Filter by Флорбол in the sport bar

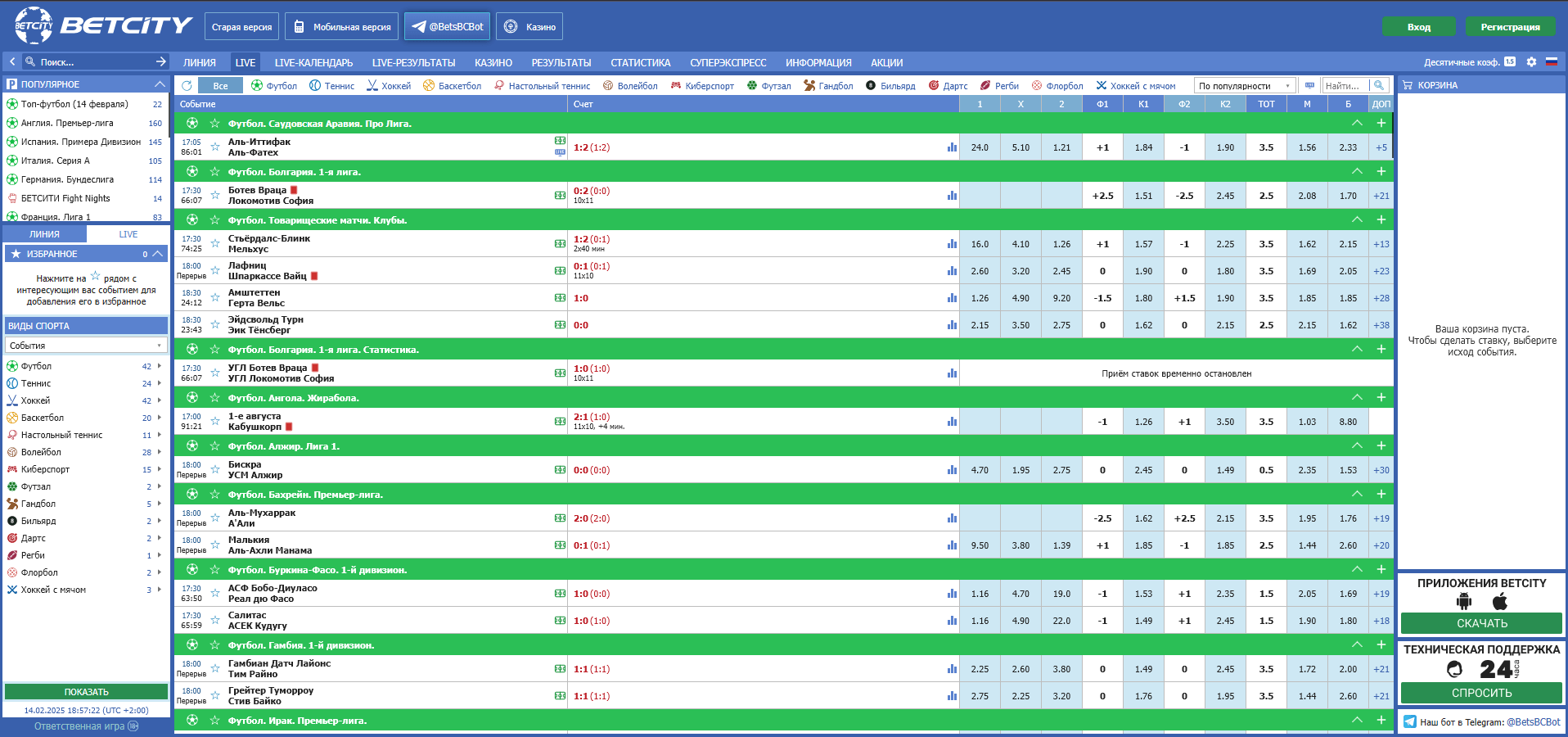(x=1057, y=85)
